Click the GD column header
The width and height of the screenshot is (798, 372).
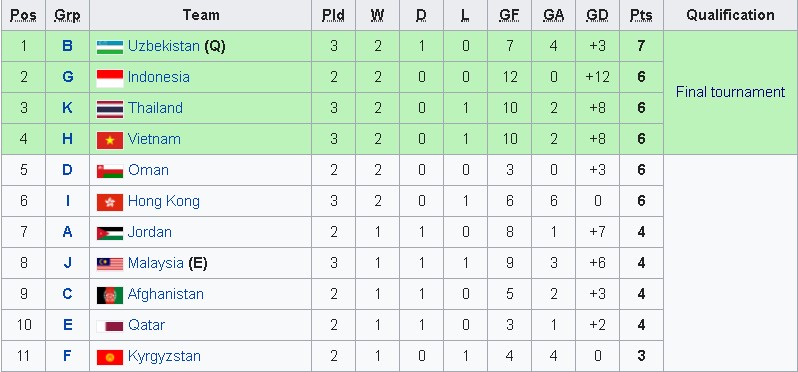click(597, 15)
